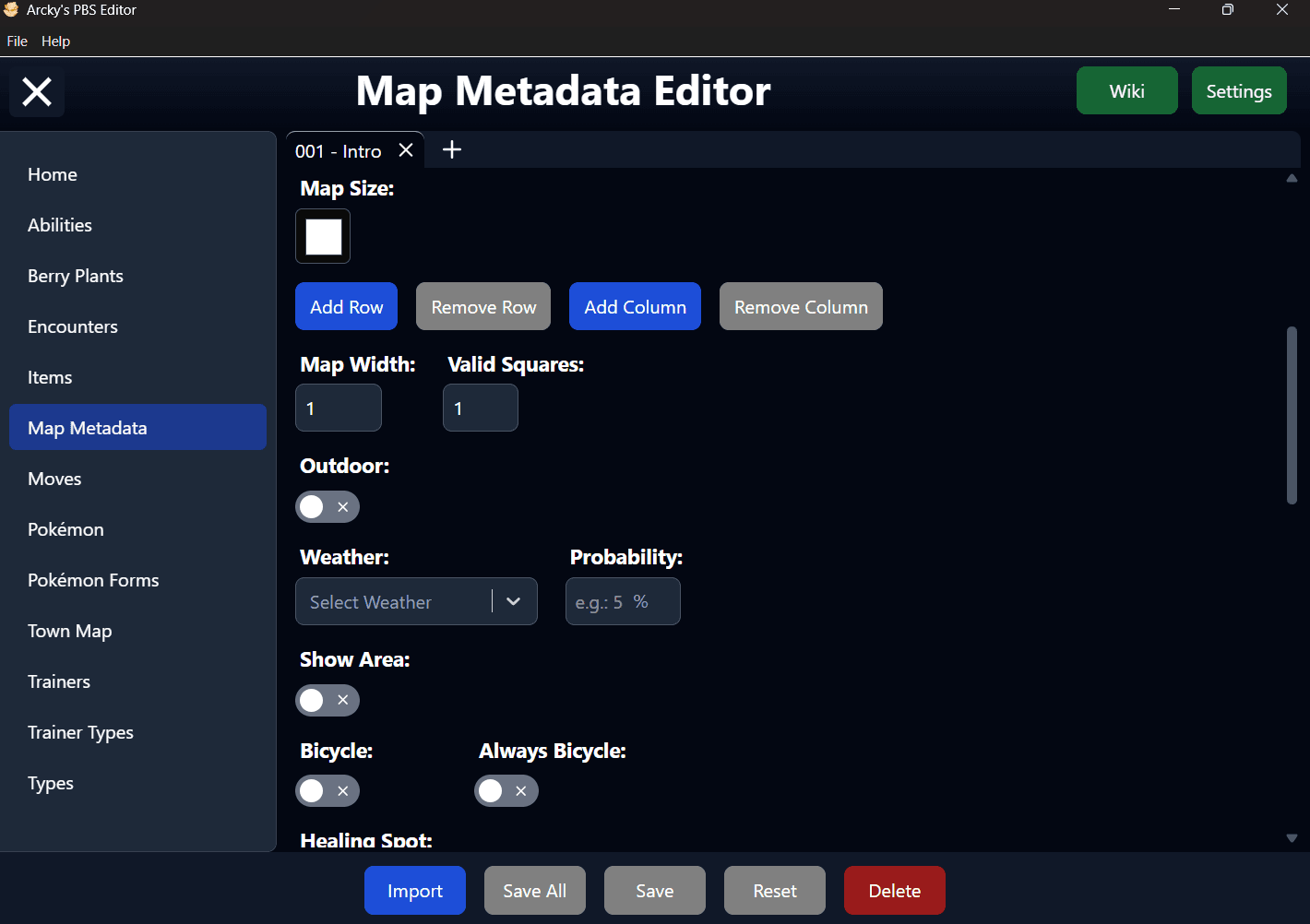Add a new tab with the plus icon

452,149
